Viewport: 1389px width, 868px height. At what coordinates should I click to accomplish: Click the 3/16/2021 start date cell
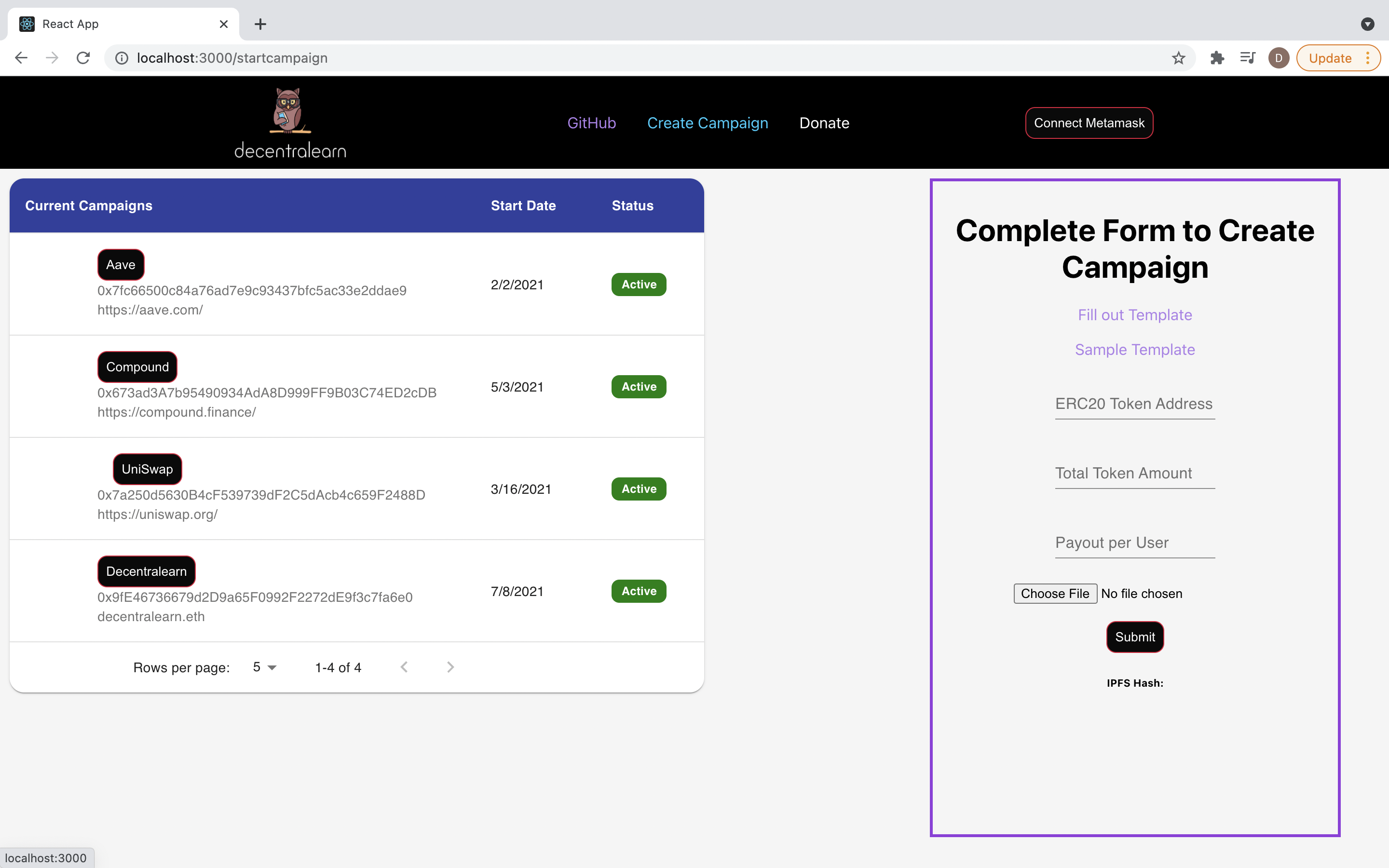pos(520,489)
